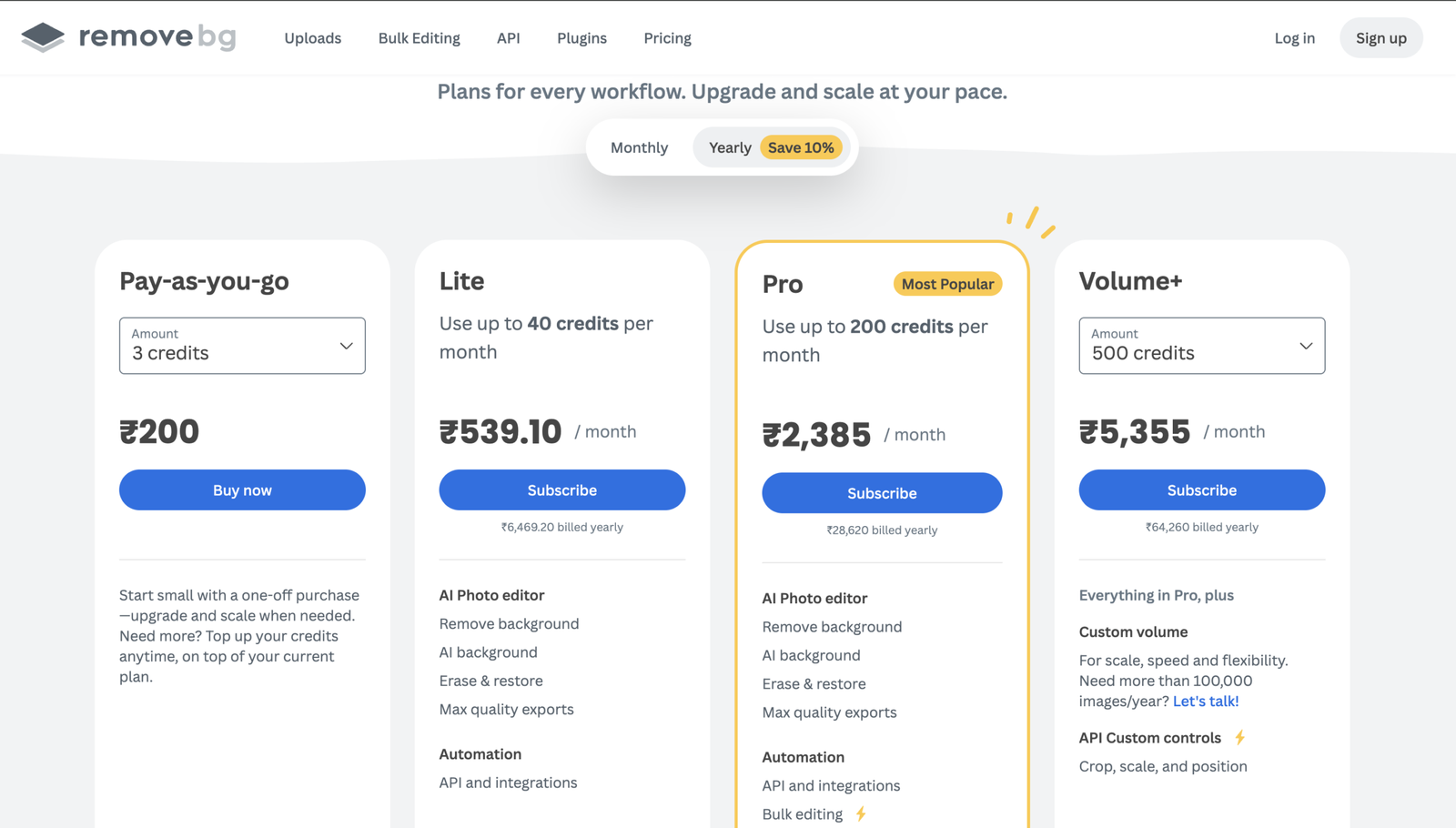Screen dimensions: 1456x828
Task: Open the Plugins page
Action: pos(582,38)
